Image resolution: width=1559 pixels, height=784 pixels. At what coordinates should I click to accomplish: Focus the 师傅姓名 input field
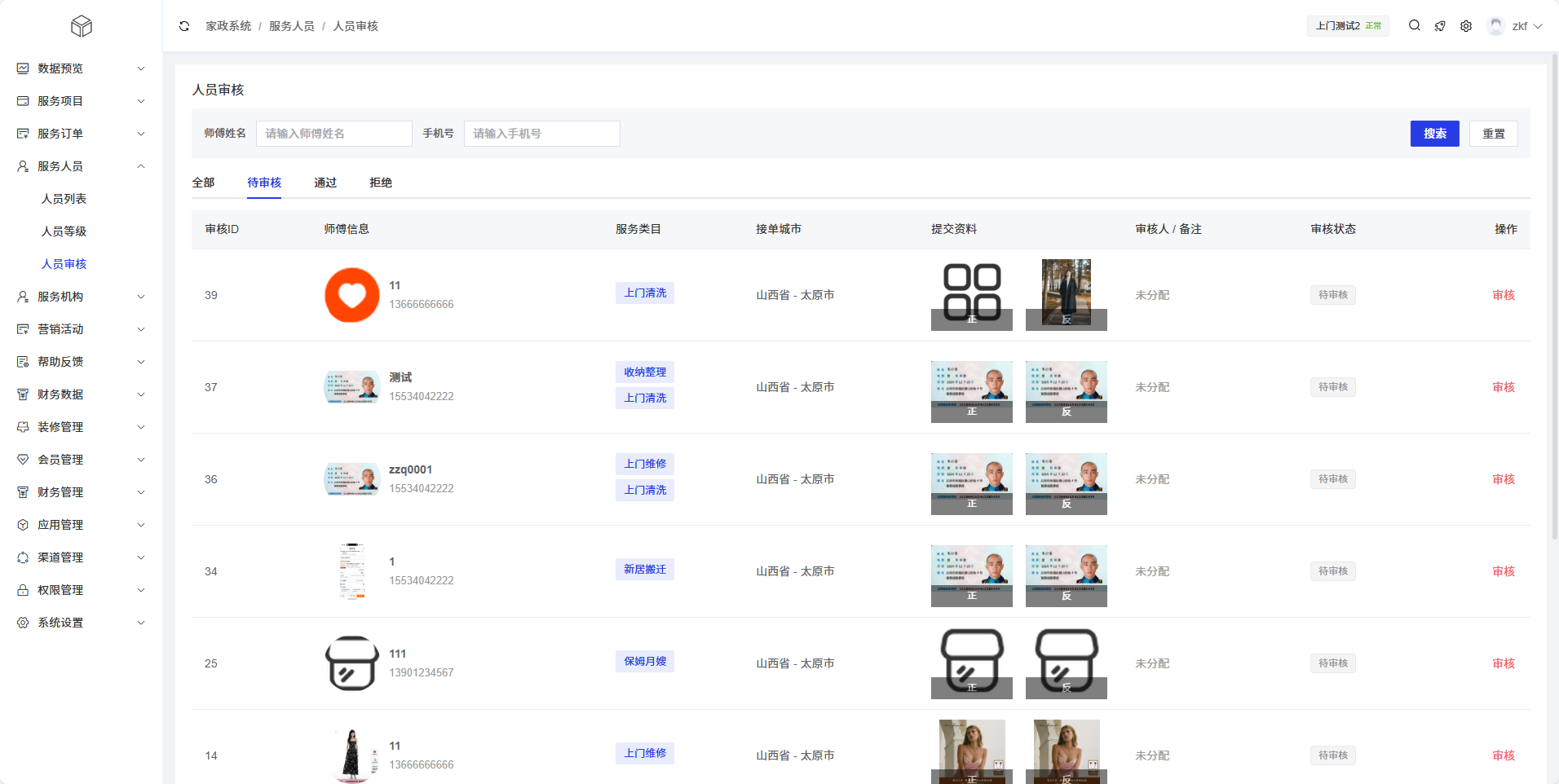(333, 134)
